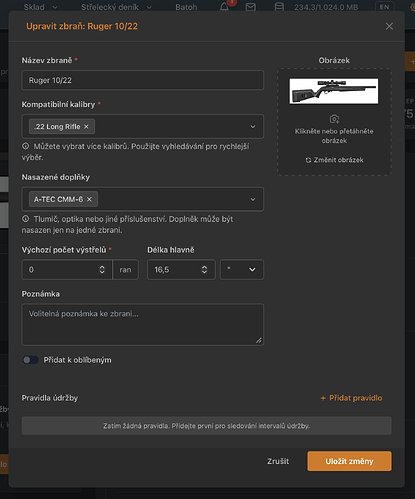Click Přidat pravidlo link
Screen dimensions: 415x499
[351, 398]
